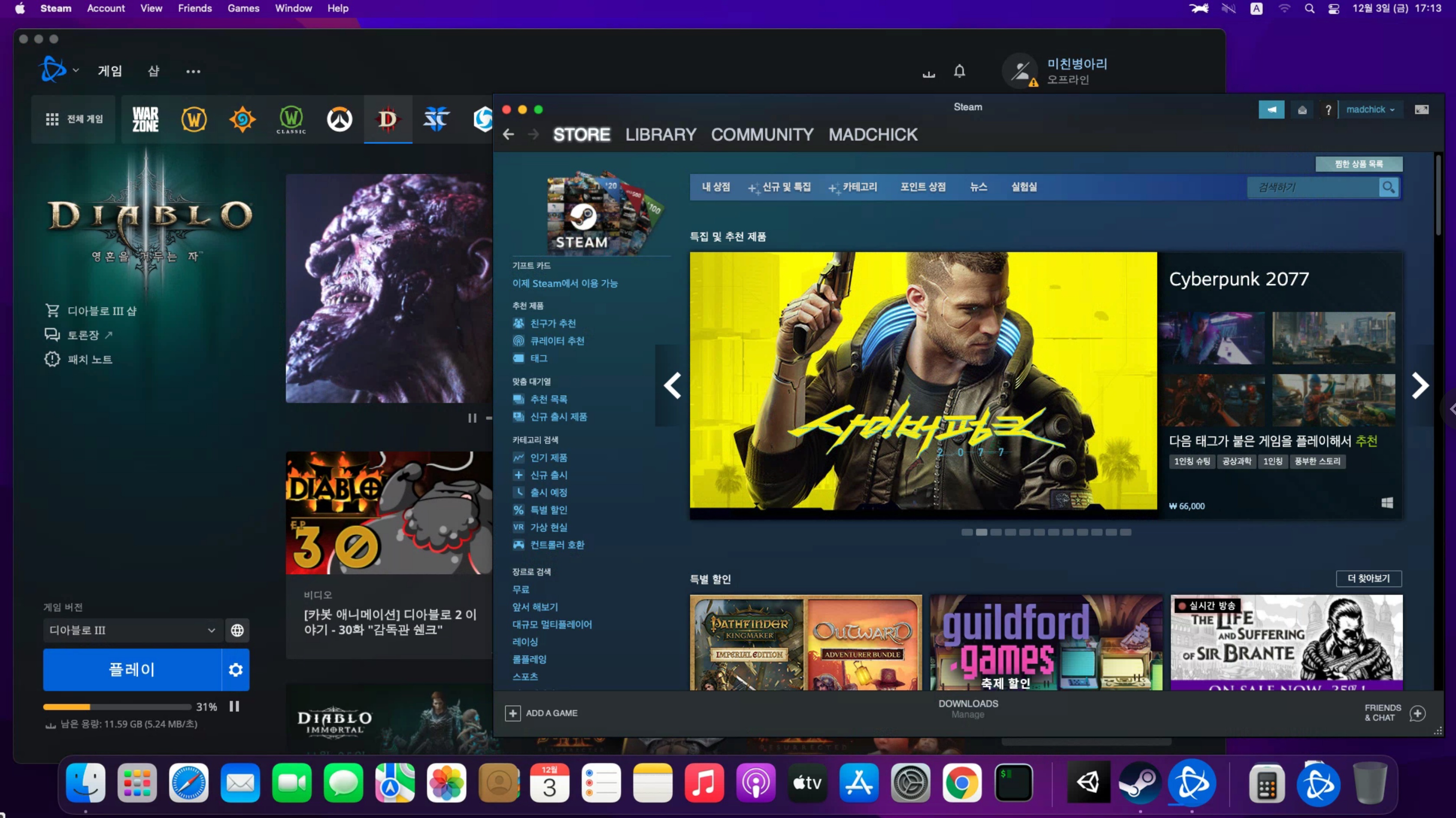
Task: Click the blue 플레이 button
Action: point(132,670)
